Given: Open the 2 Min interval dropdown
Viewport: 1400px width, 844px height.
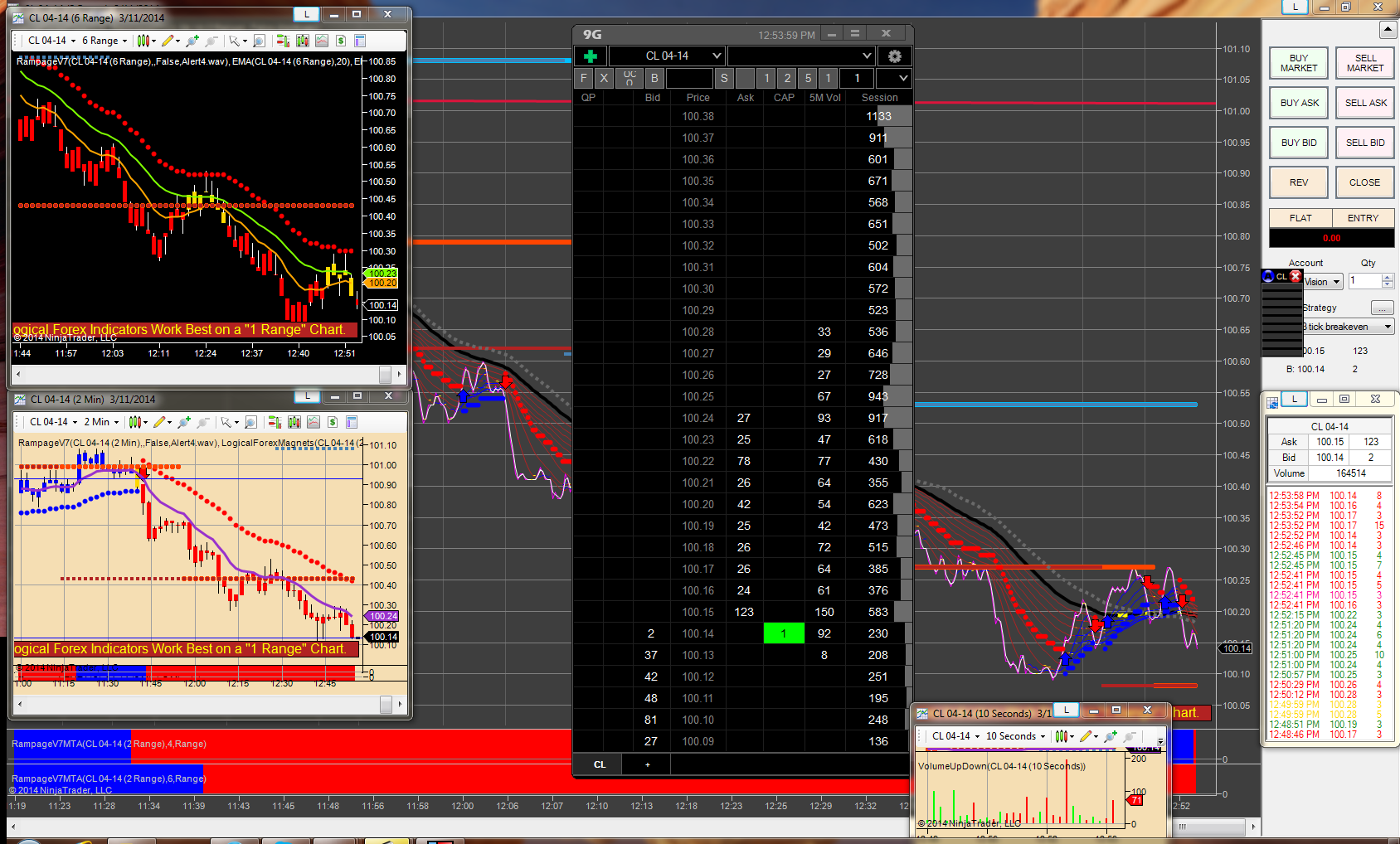Looking at the screenshot, I should coord(101,422).
